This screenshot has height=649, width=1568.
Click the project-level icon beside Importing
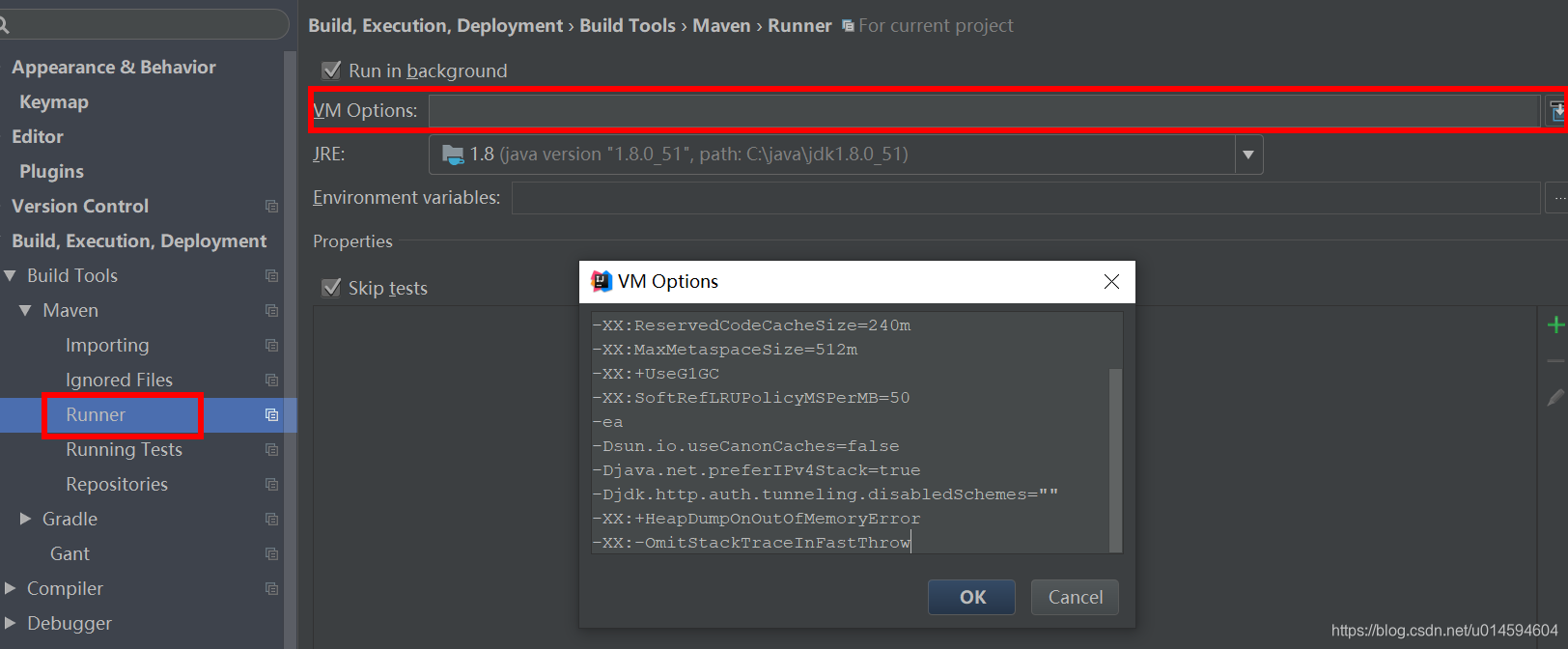pos(271,346)
